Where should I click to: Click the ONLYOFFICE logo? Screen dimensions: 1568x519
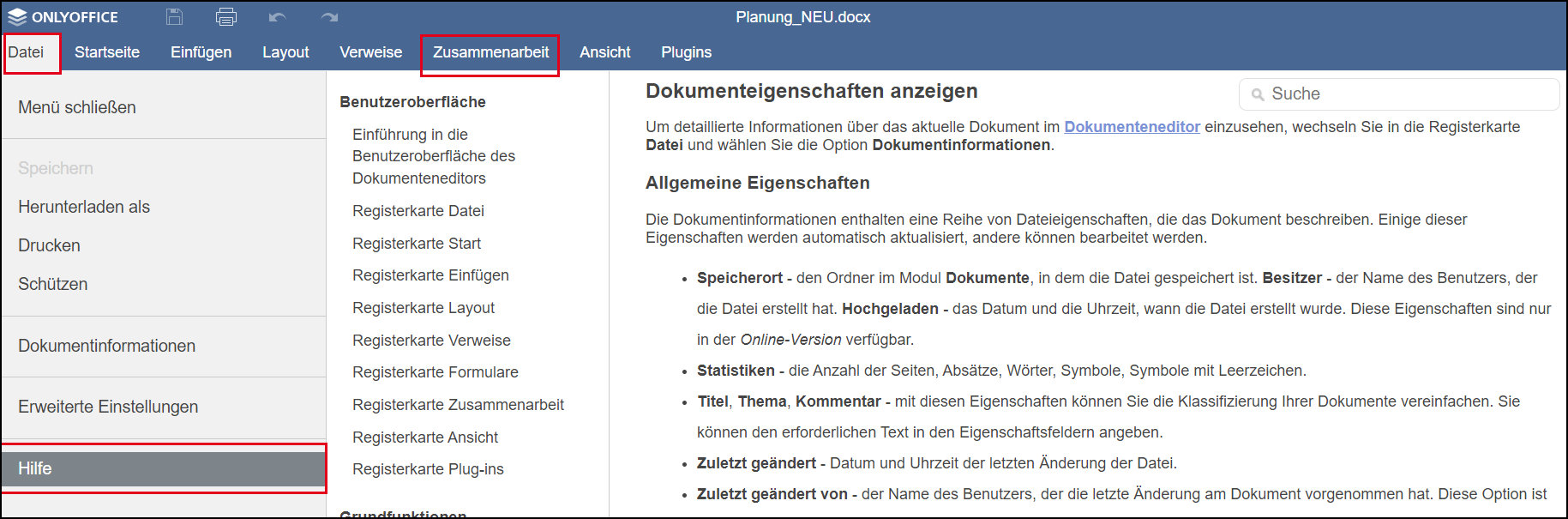coord(63,17)
